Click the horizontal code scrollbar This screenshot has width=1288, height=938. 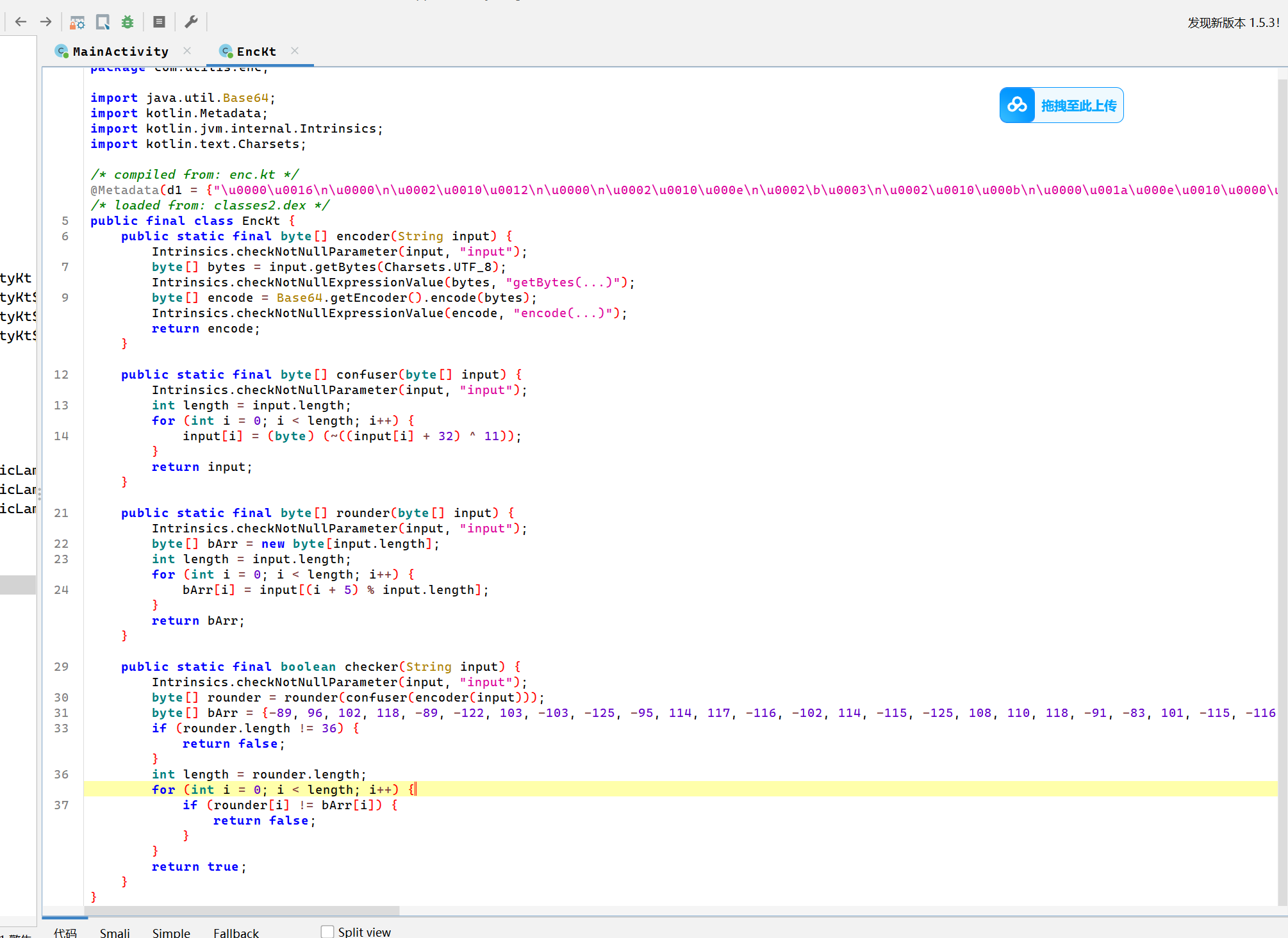(242, 910)
